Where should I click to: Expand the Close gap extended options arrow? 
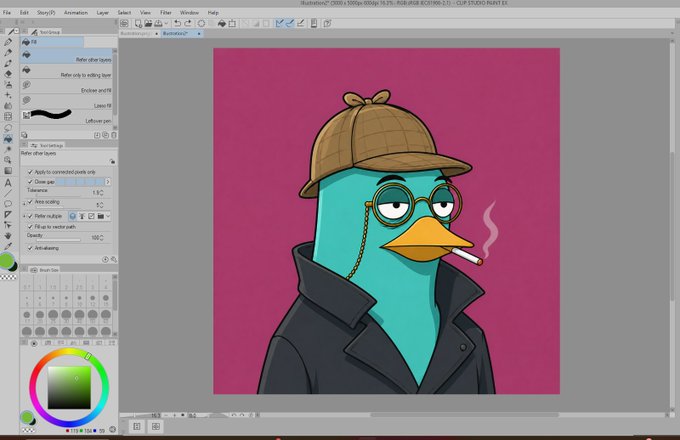point(108,182)
